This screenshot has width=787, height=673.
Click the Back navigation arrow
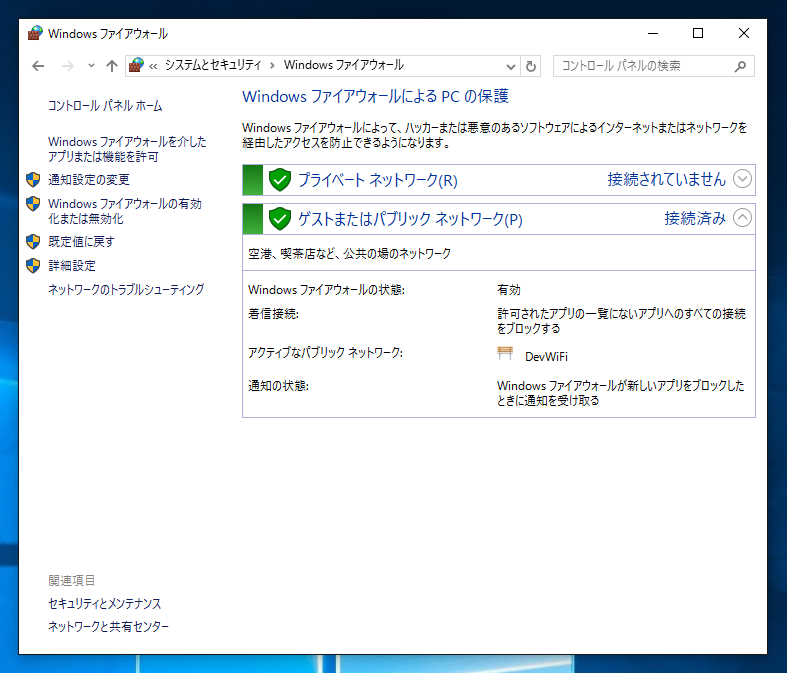(x=38, y=66)
